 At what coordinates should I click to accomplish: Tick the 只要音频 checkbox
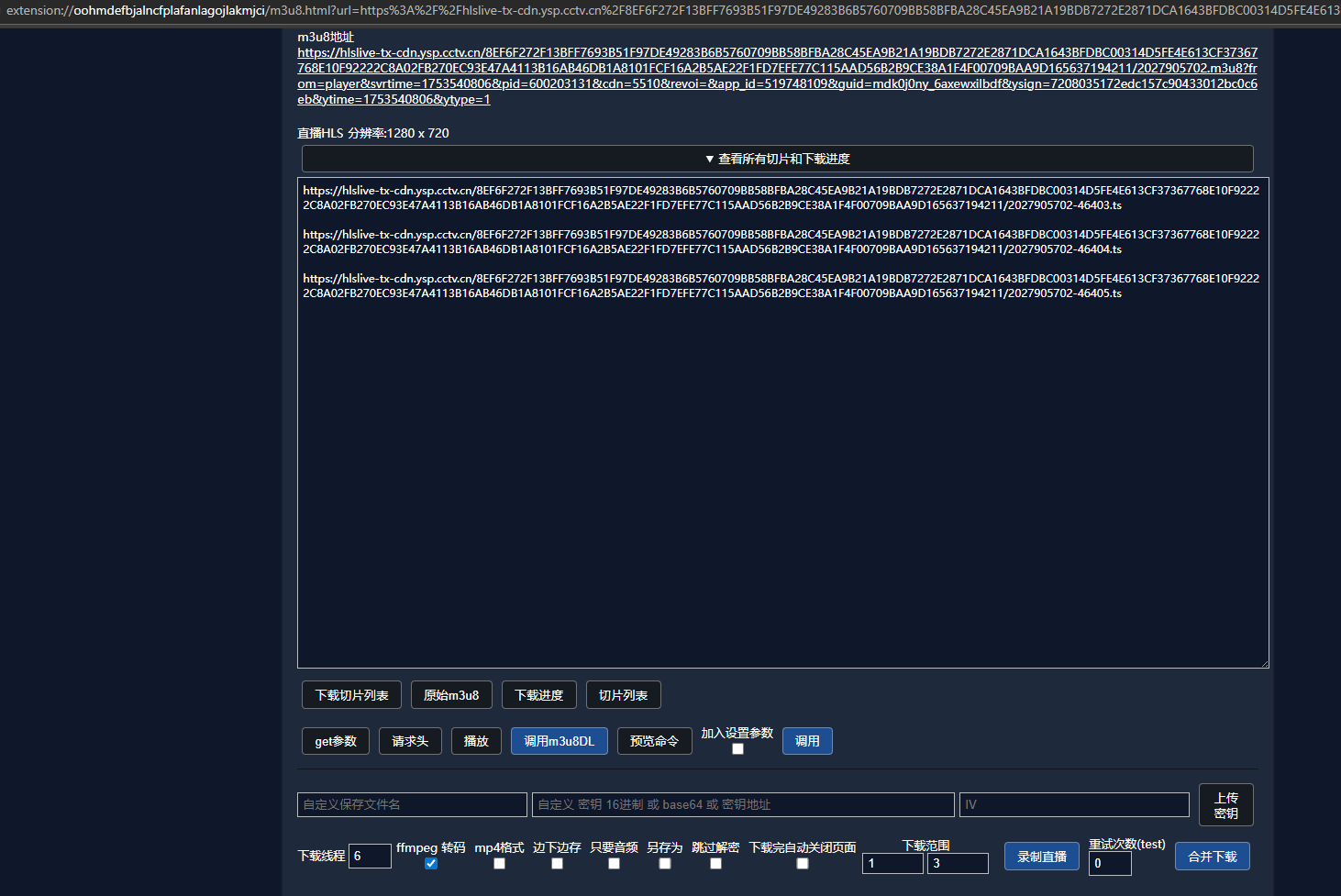(614, 864)
